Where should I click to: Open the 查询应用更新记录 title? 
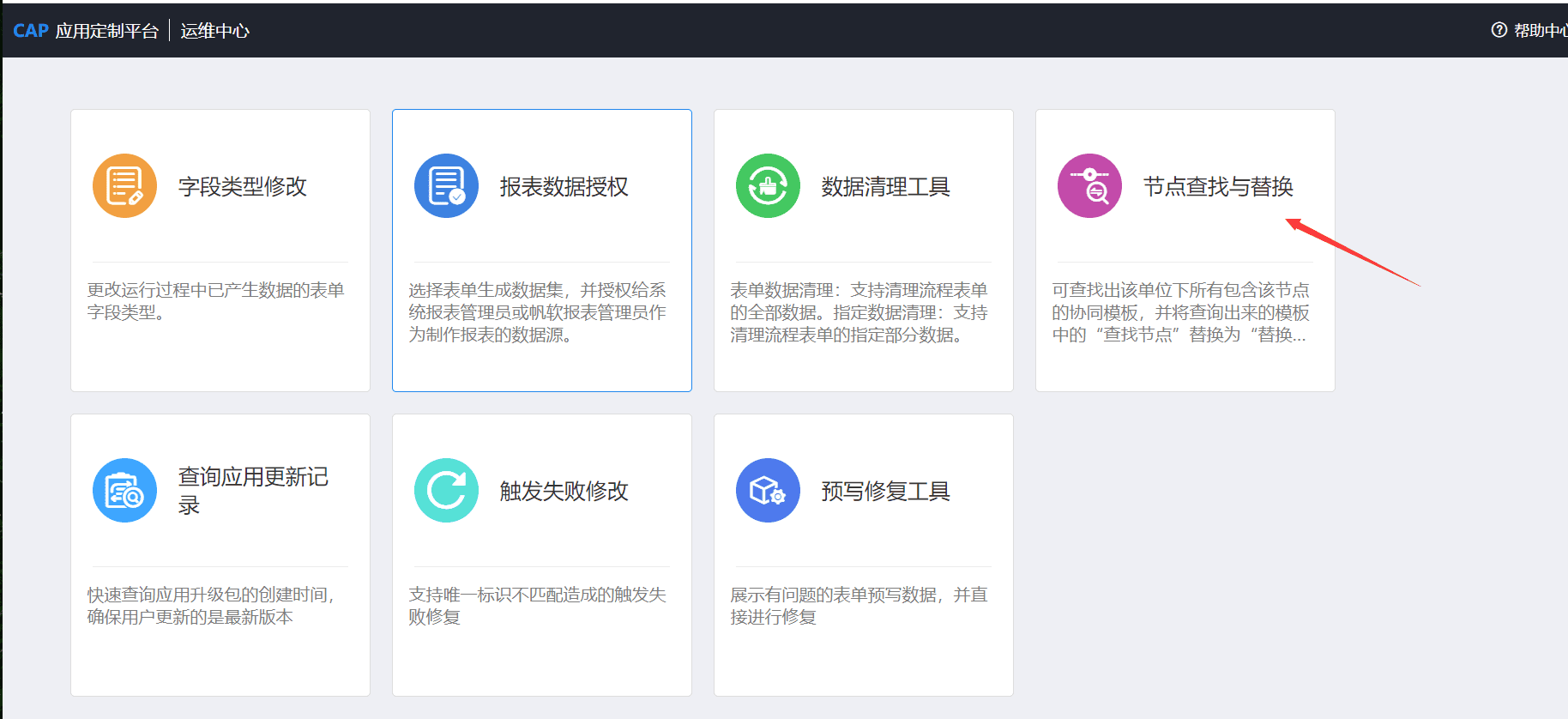tap(253, 491)
